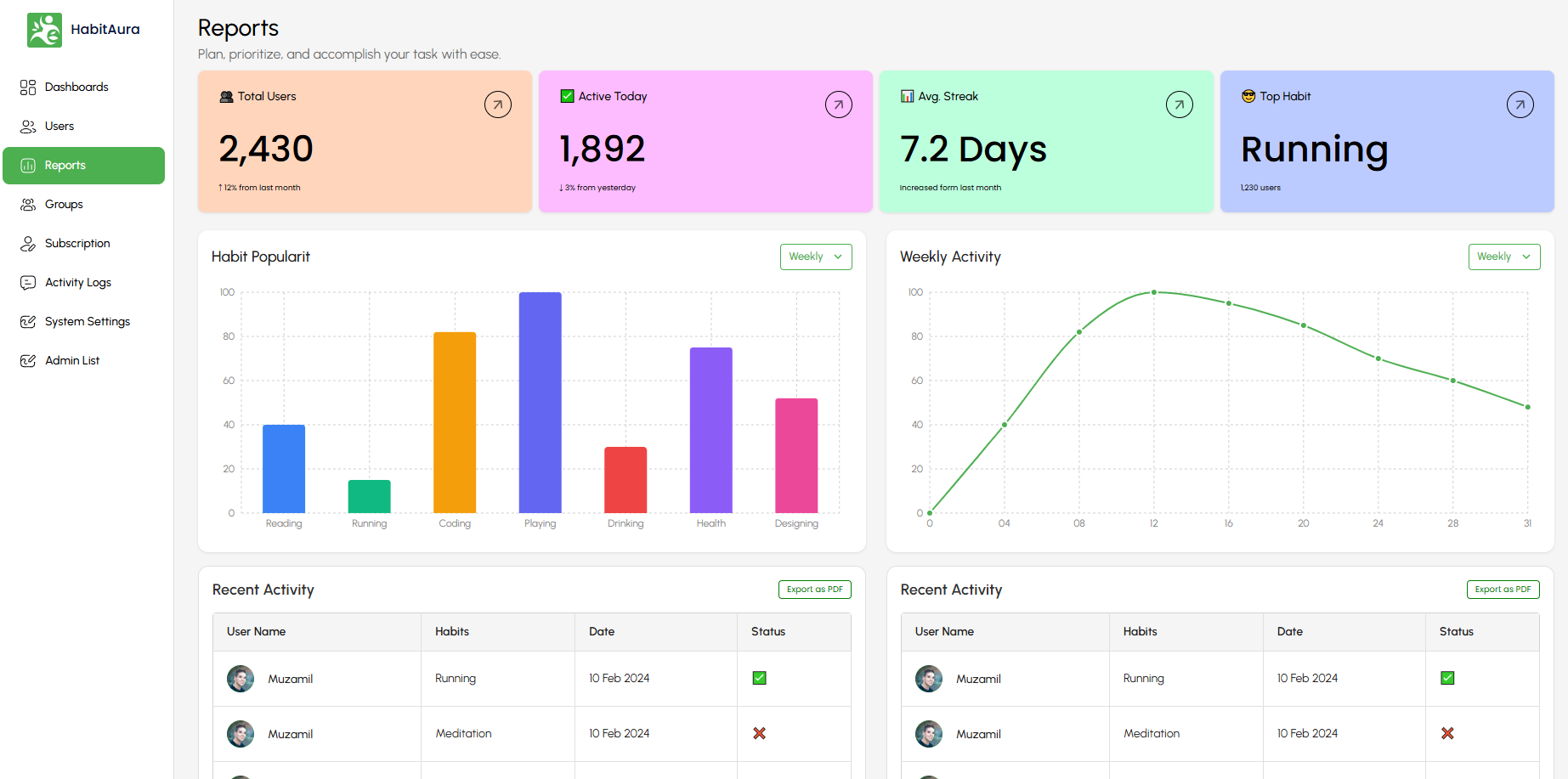Go to the Users menu item
Viewport: 1568px width, 779px height.
tap(83, 126)
